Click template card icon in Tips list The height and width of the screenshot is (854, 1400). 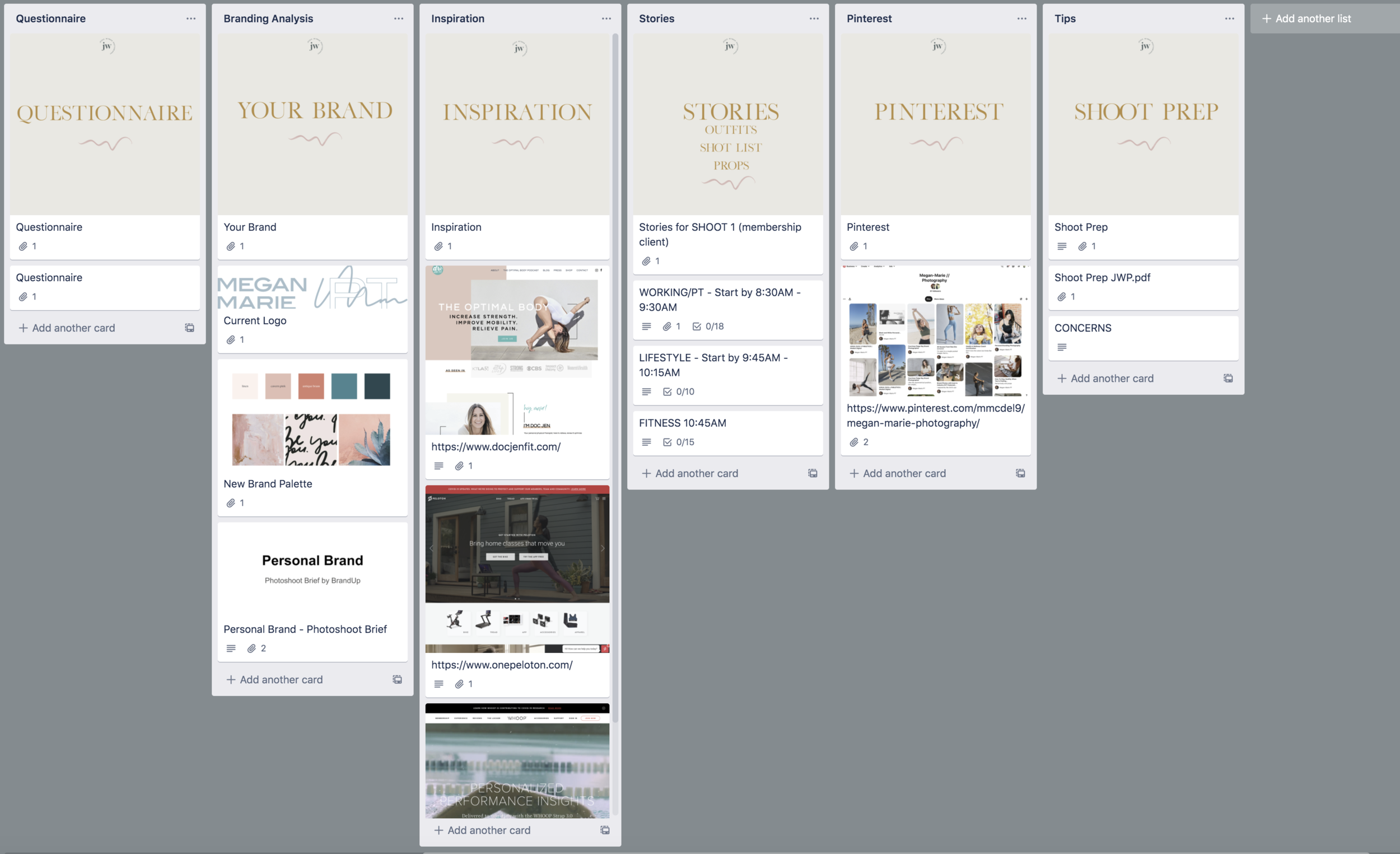1228,379
